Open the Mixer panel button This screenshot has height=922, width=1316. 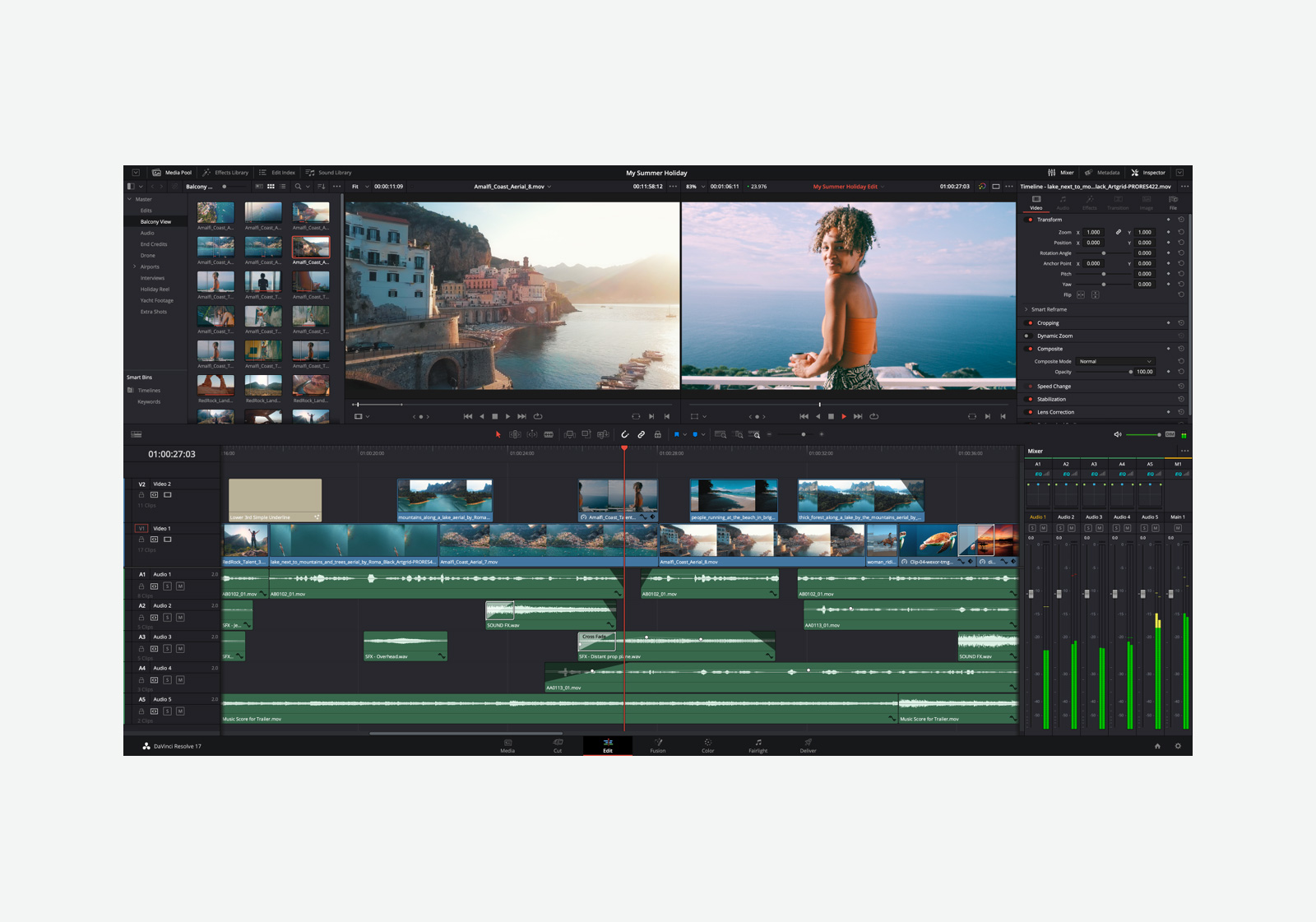(x=1061, y=173)
